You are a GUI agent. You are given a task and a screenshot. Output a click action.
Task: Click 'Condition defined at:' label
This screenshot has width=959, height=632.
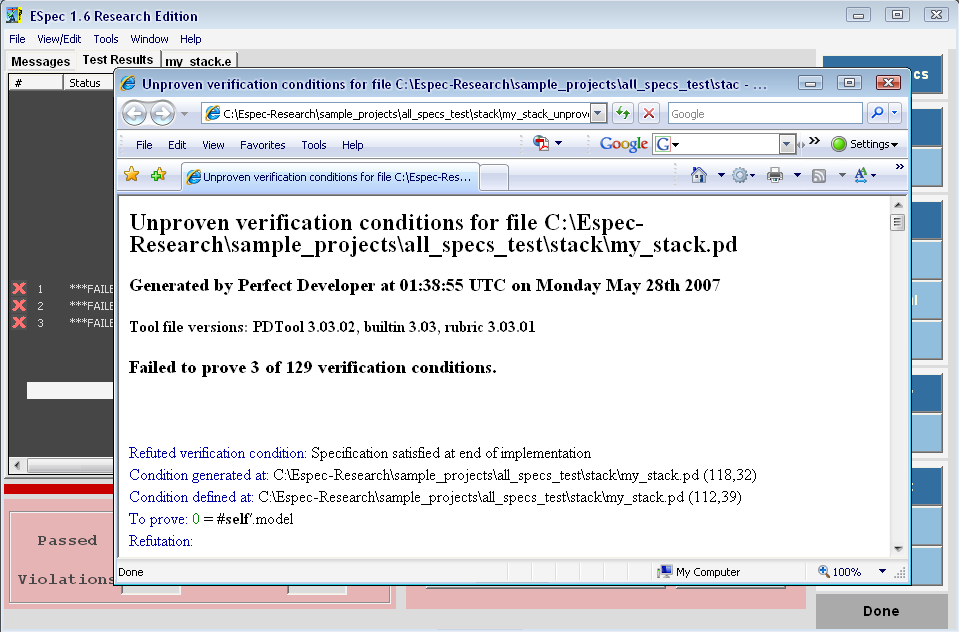[x=191, y=497]
